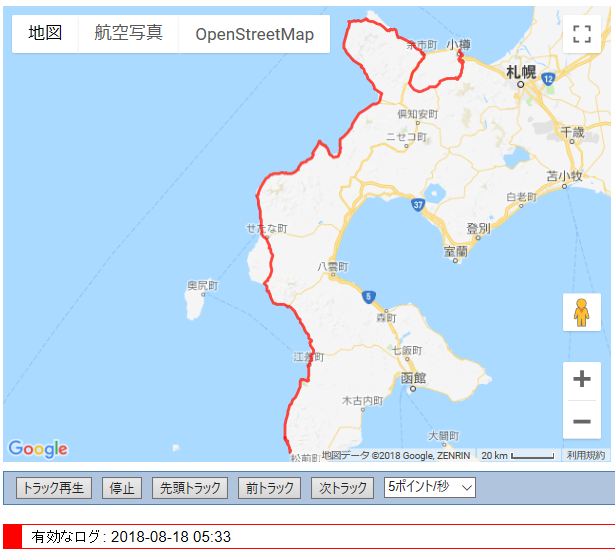This screenshot has width=615, height=551.
Task: Click the 白老町 town label
Action: (x=522, y=197)
